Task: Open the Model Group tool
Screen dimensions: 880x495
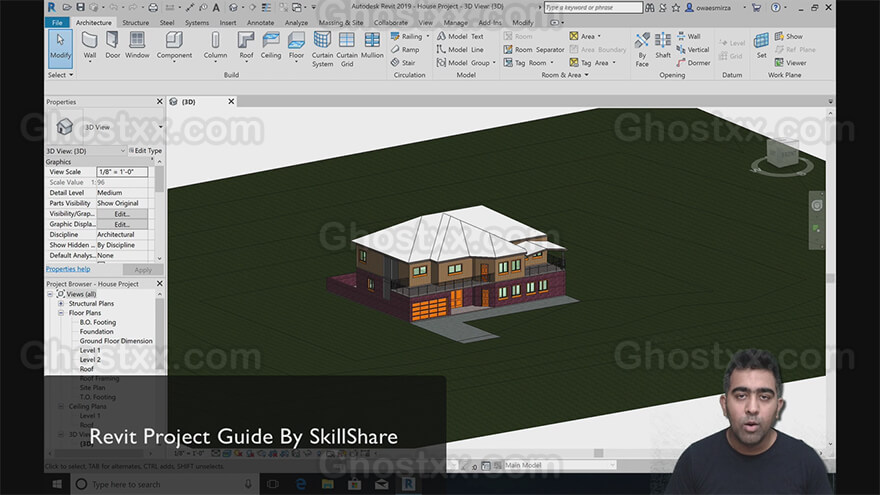Action: [x=465, y=63]
